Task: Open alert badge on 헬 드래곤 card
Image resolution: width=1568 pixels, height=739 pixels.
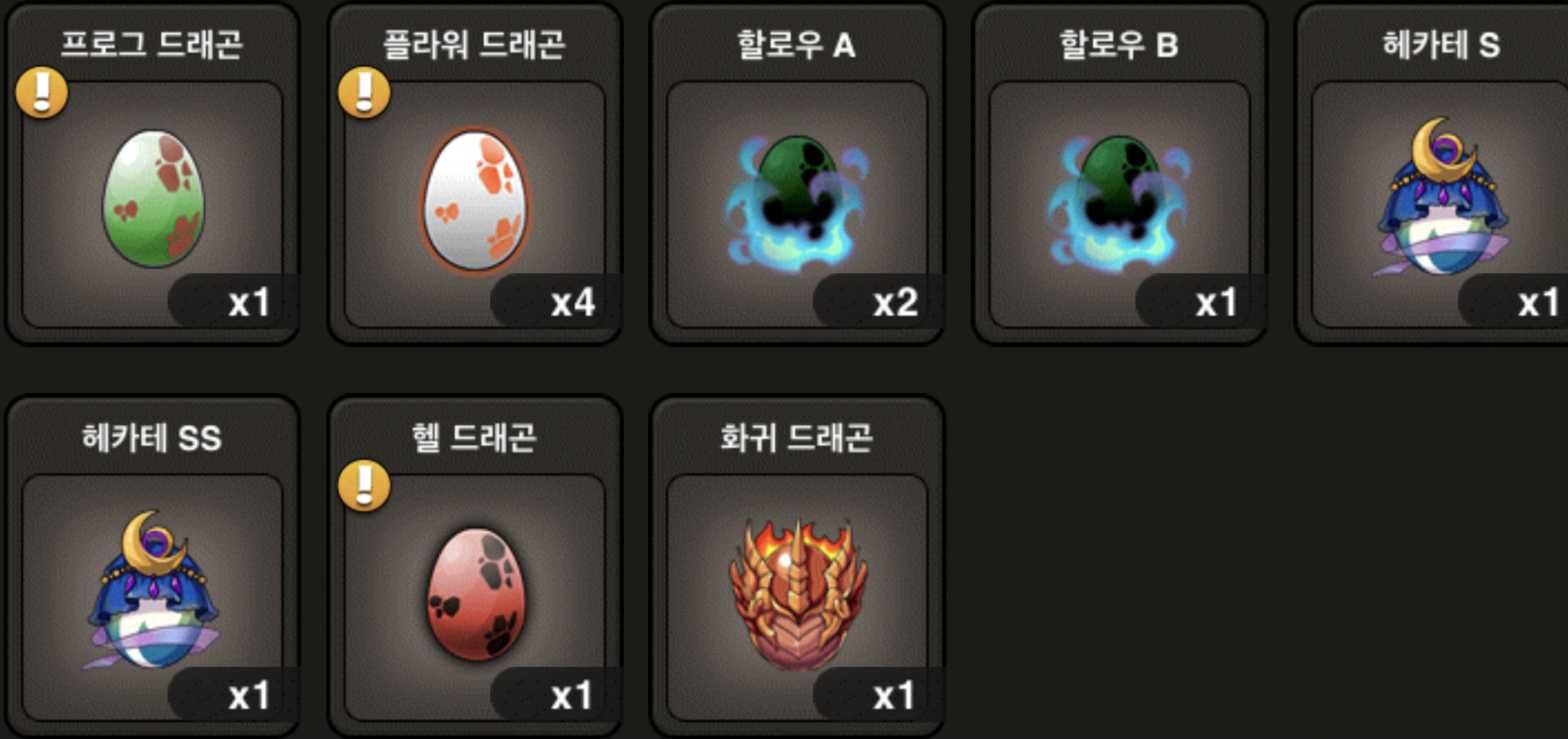Action: (364, 486)
